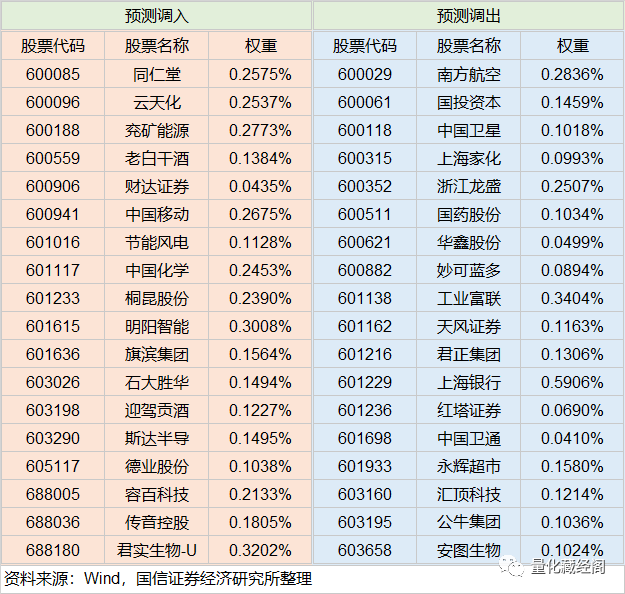This screenshot has width=625, height=594.
Task: Select the 预测调出 header cell
Action: (469, 16)
